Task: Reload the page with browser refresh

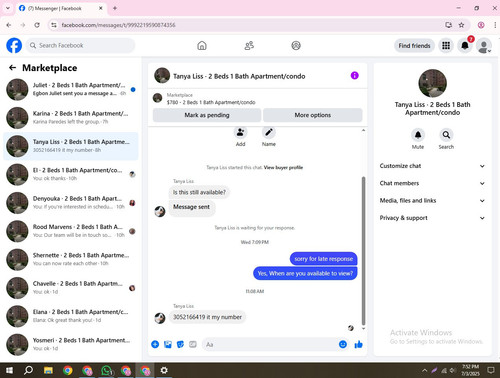Action: (x=37, y=25)
